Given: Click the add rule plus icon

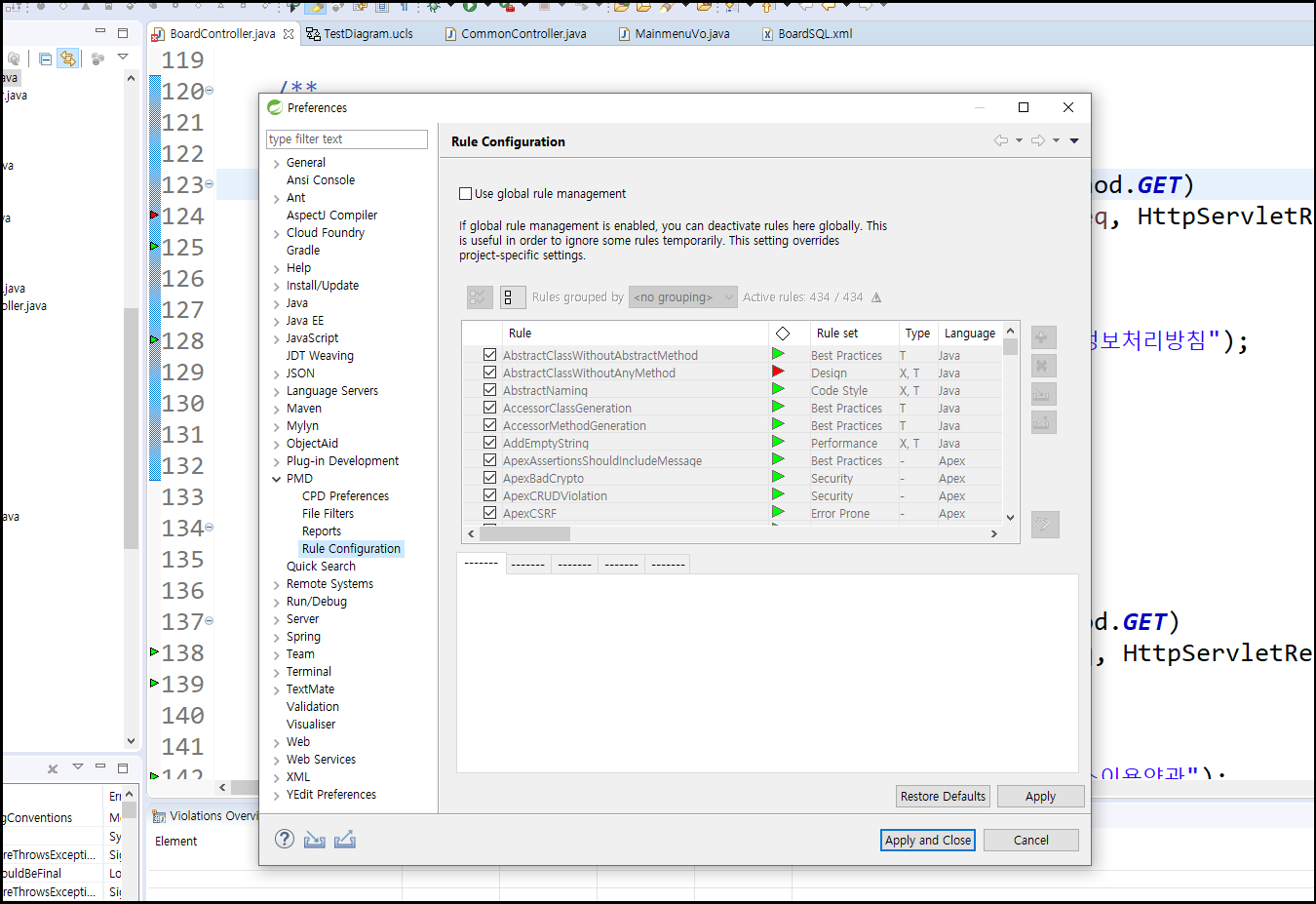Looking at the screenshot, I should click(x=1043, y=337).
